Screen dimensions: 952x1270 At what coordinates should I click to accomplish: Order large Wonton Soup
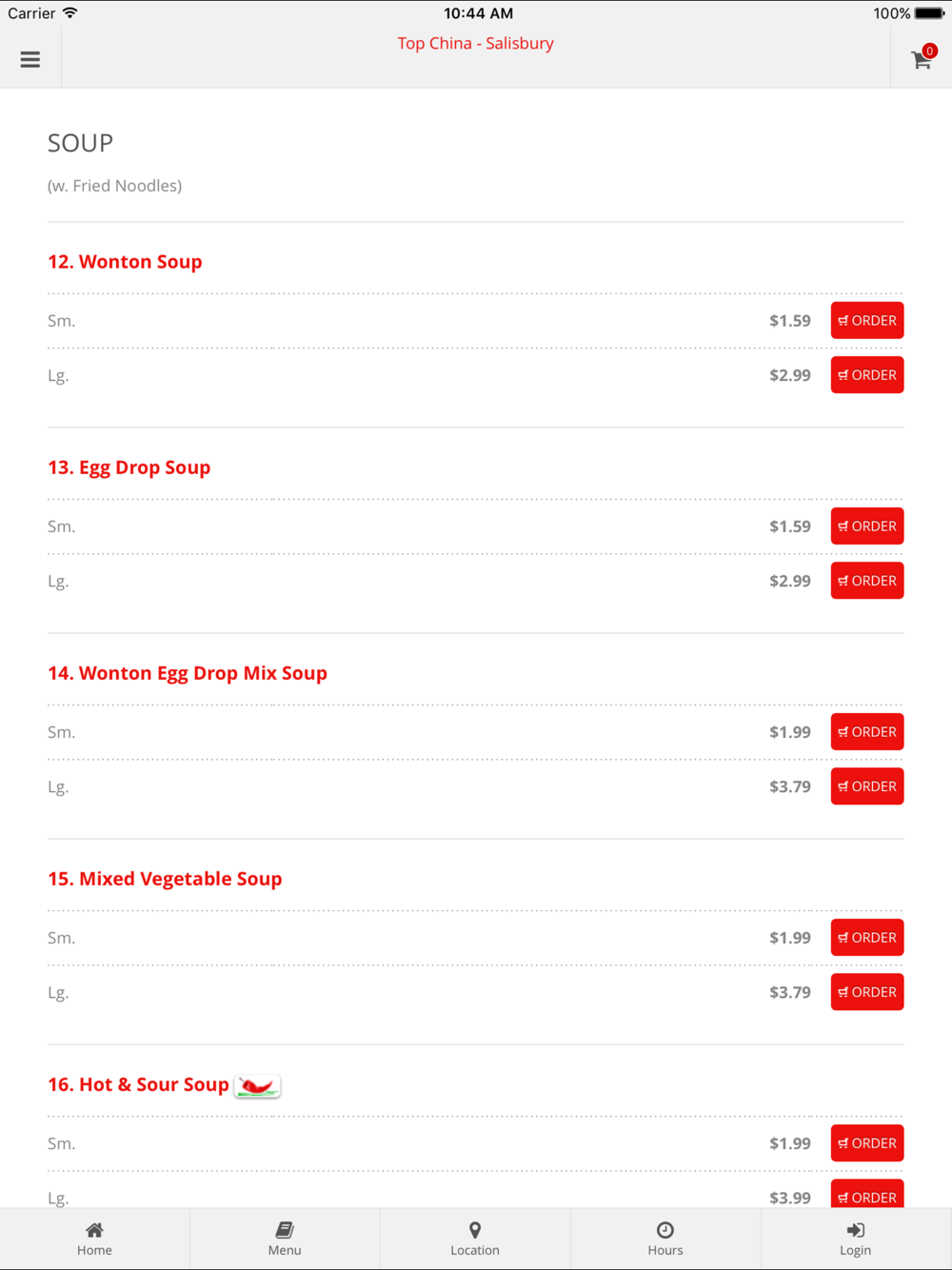click(867, 375)
